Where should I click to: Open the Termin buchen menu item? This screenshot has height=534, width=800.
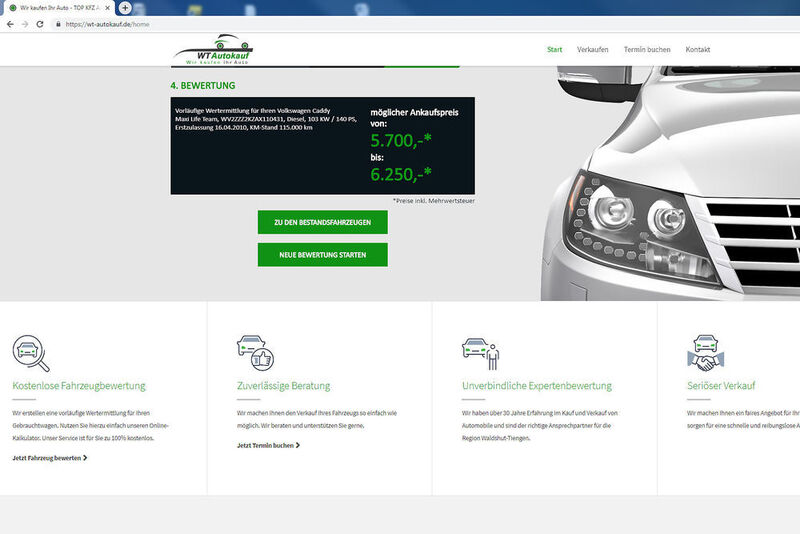[647, 49]
